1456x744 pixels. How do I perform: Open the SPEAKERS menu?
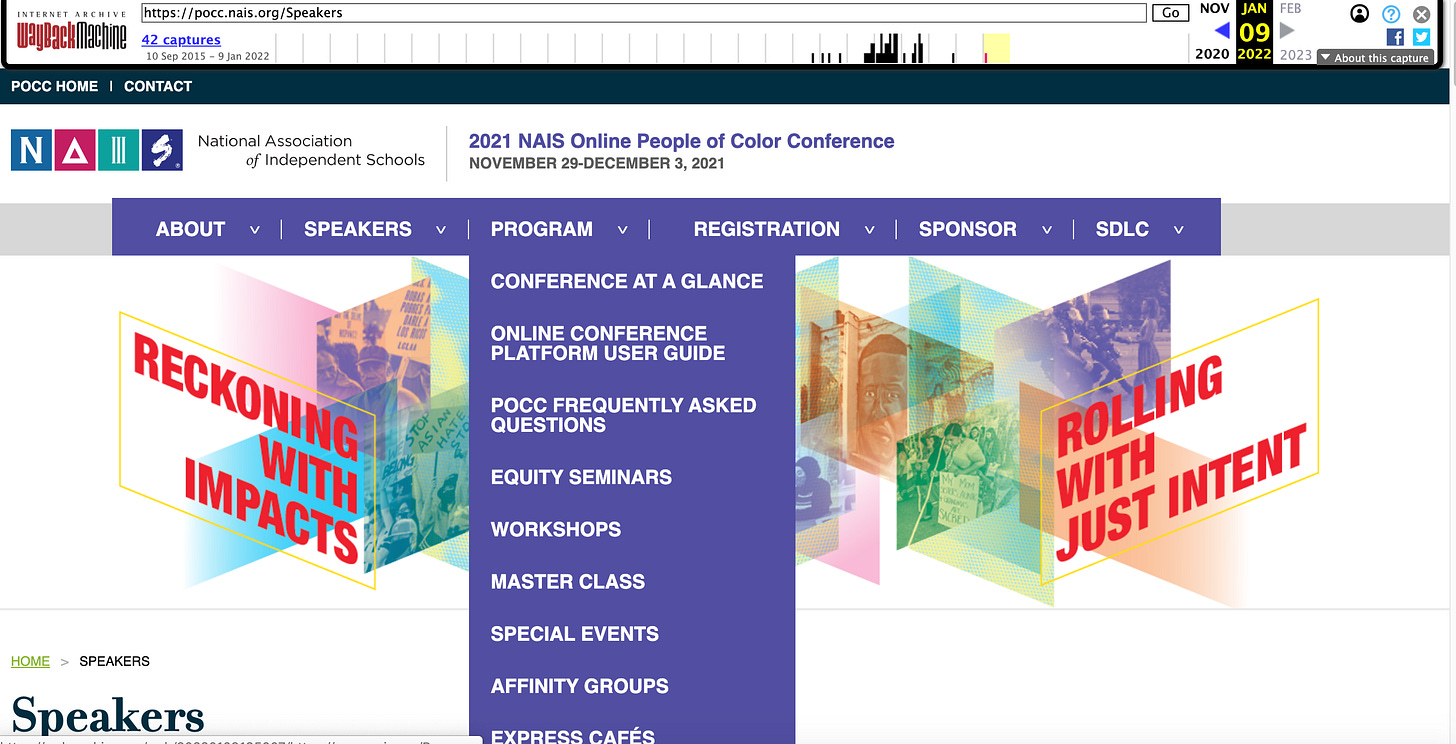[358, 229]
